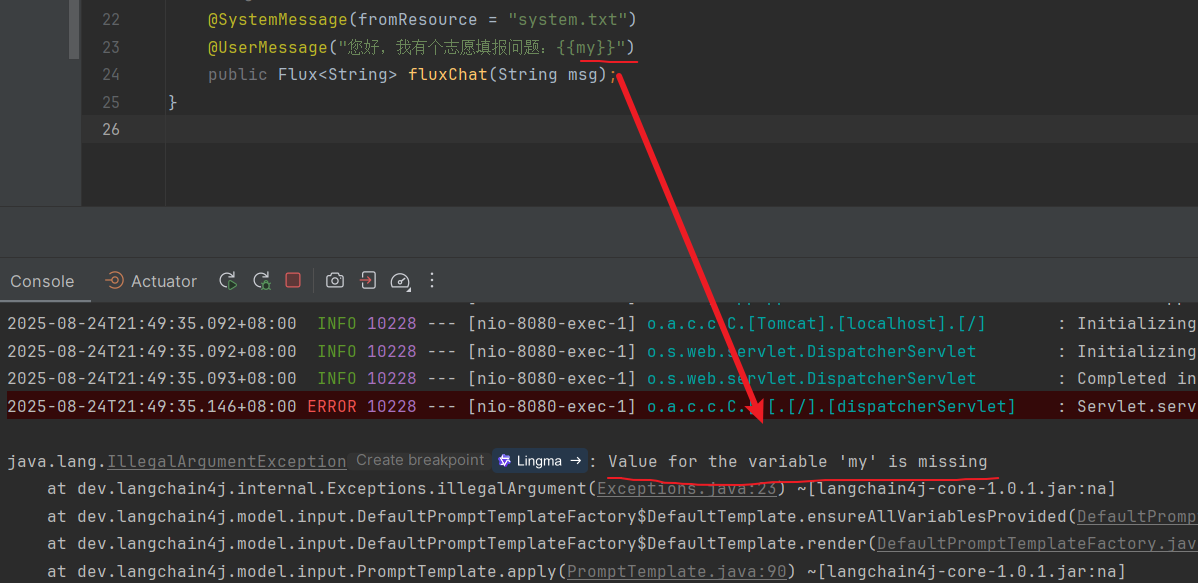Take a thread dump via camera icon
1198x583 pixels.
tap(335, 280)
